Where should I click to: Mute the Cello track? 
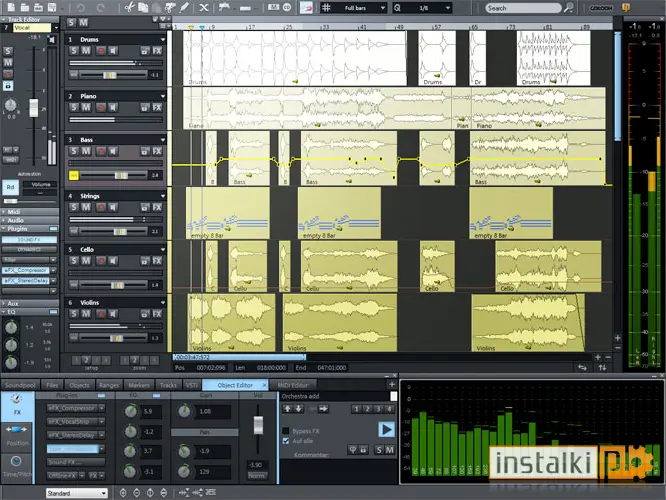pyautogui.click(x=86, y=261)
